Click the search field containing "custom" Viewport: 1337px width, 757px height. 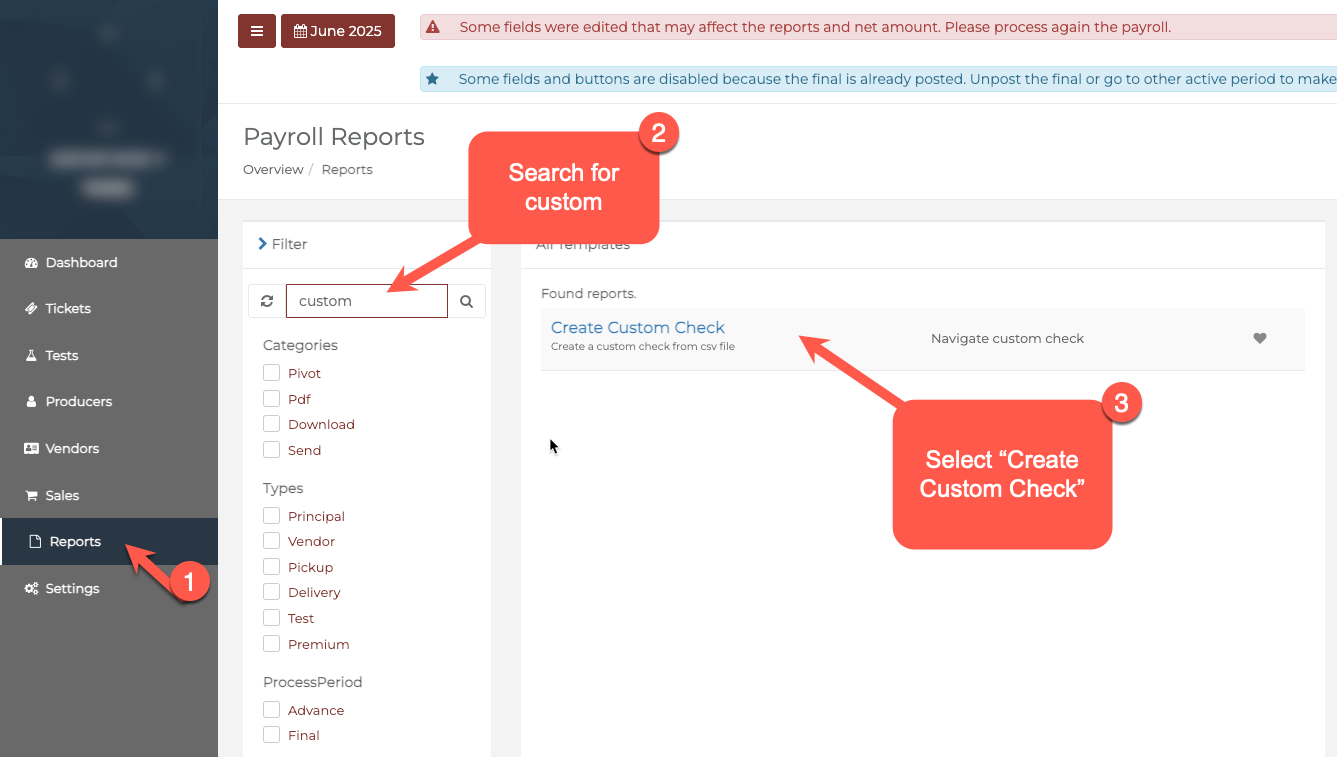click(x=367, y=301)
